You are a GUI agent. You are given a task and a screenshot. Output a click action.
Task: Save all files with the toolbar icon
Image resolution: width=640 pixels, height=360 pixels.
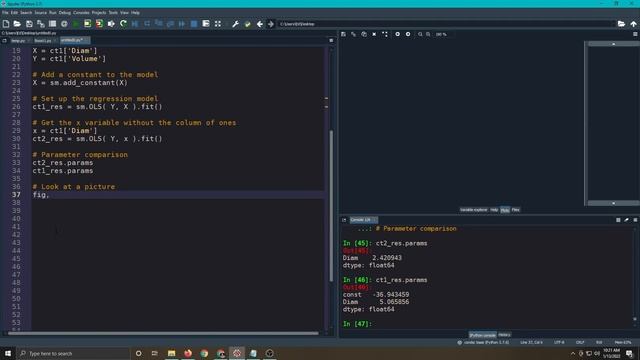(x=41, y=24)
